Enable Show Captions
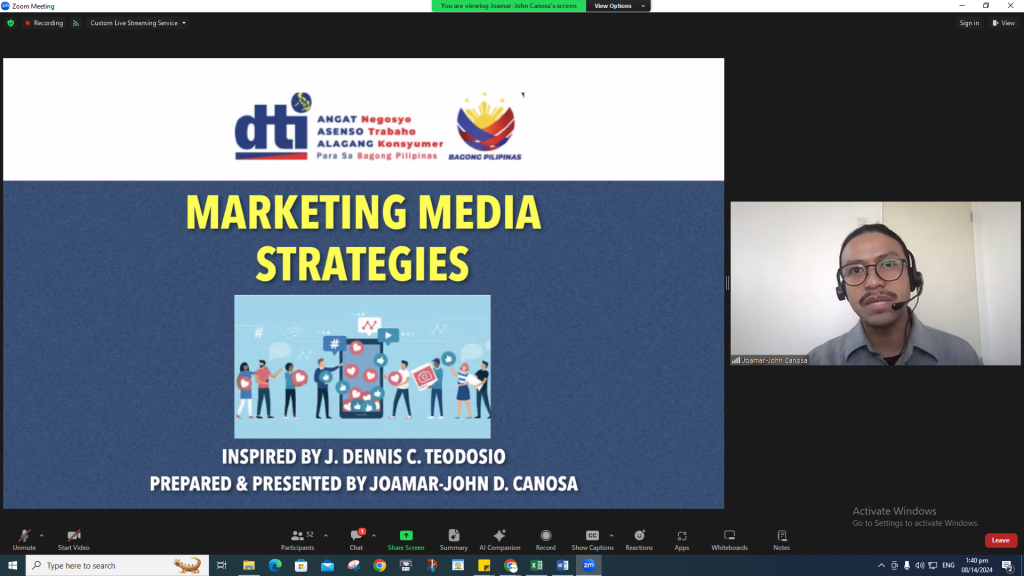 point(593,540)
